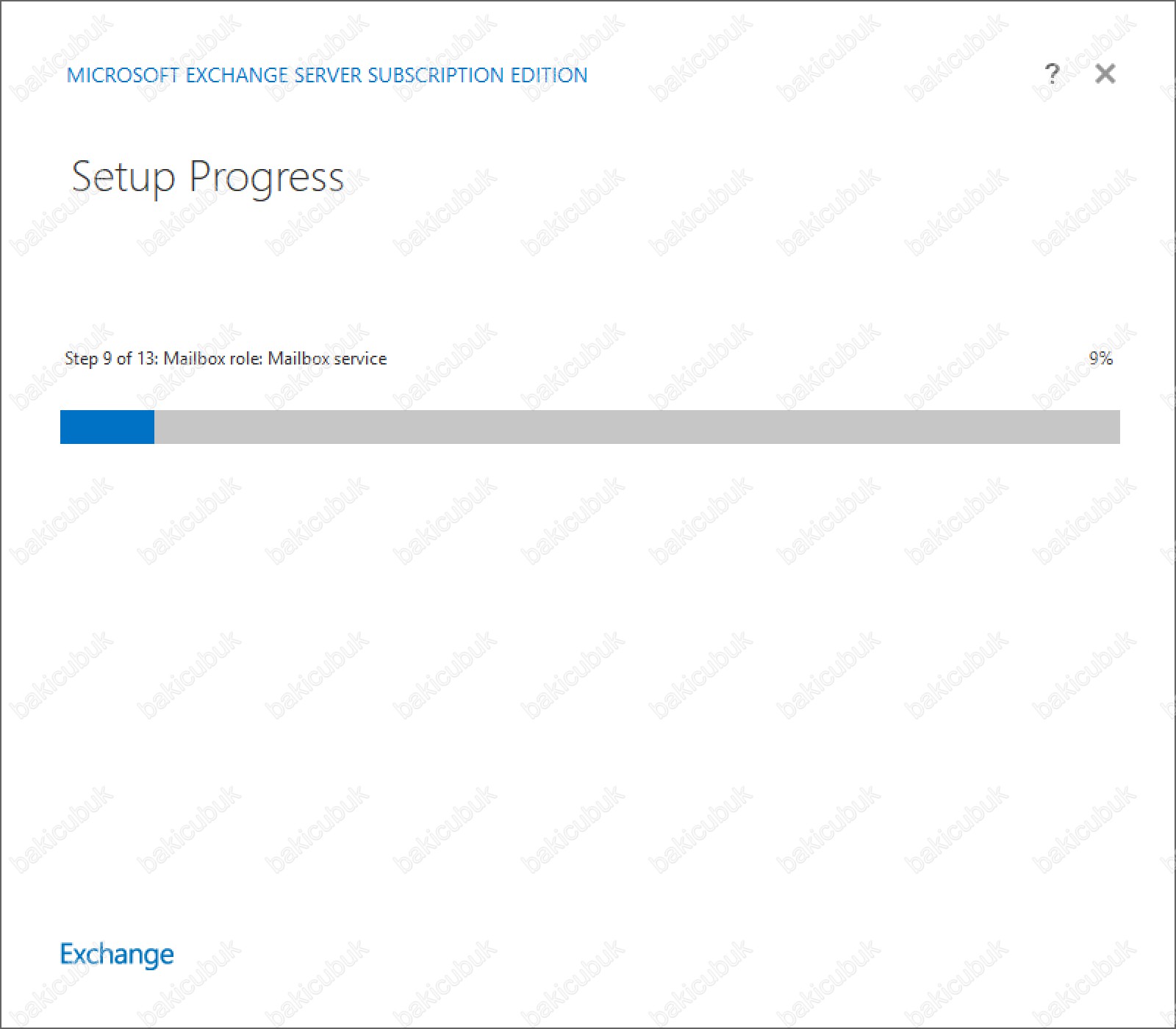Open help via the question mark icon
Screen dimensions: 1176x1029
click(1052, 73)
